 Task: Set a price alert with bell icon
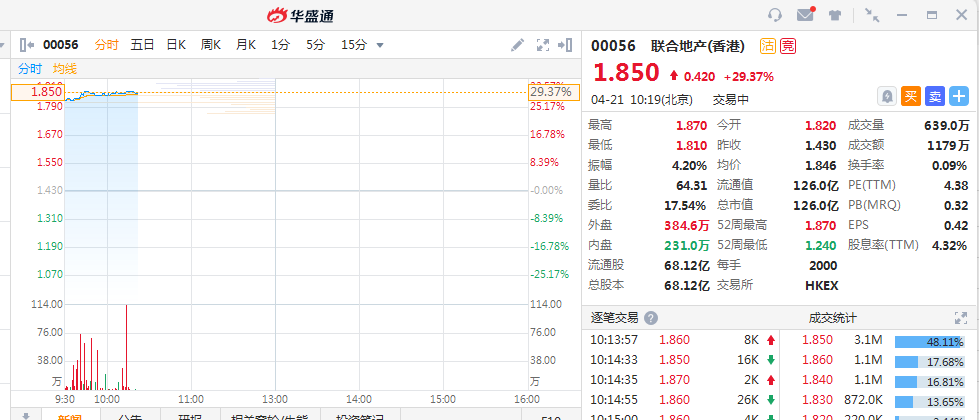tap(887, 96)
